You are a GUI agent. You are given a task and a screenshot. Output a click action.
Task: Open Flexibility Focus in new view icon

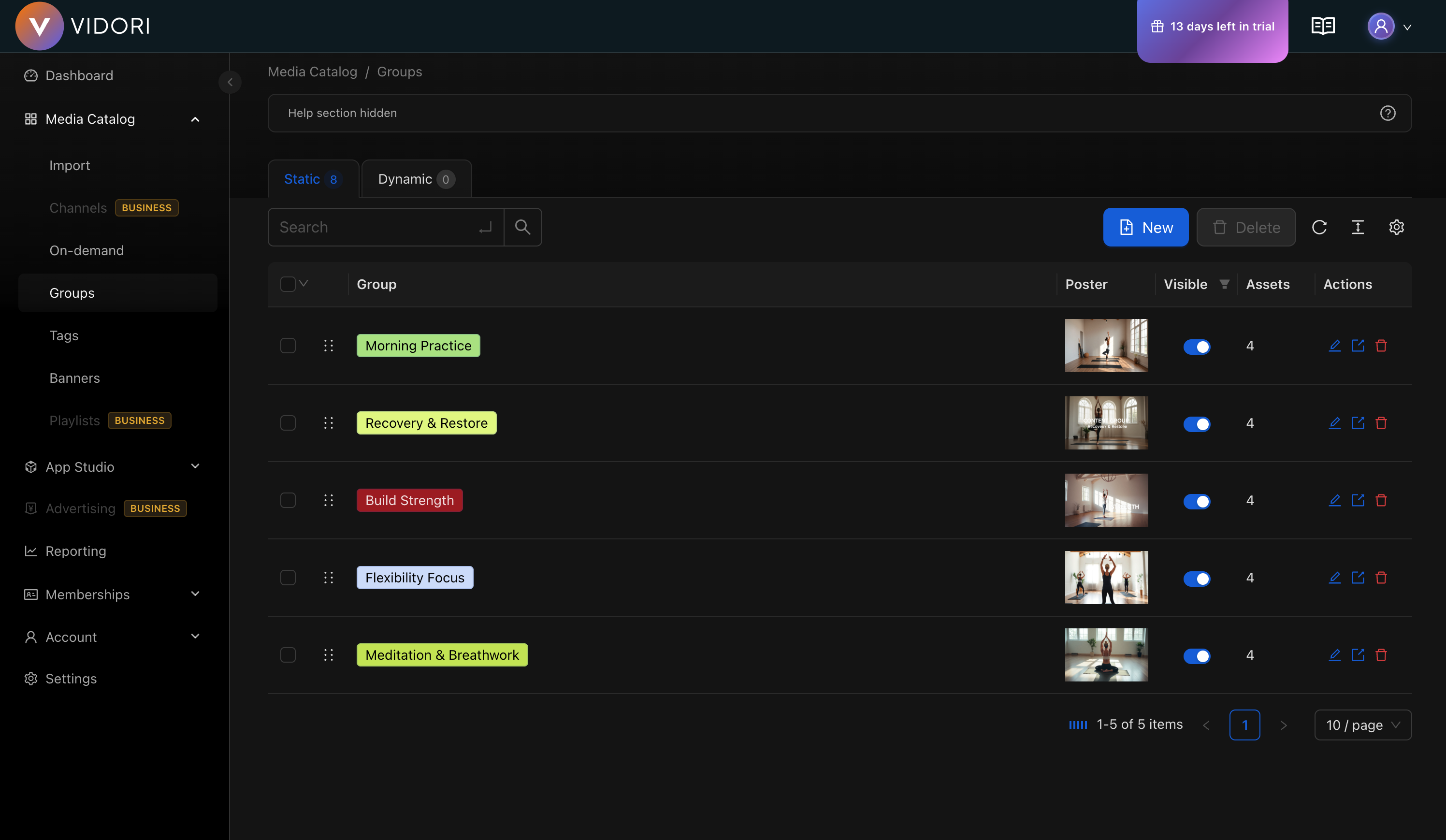(1358, 577)
